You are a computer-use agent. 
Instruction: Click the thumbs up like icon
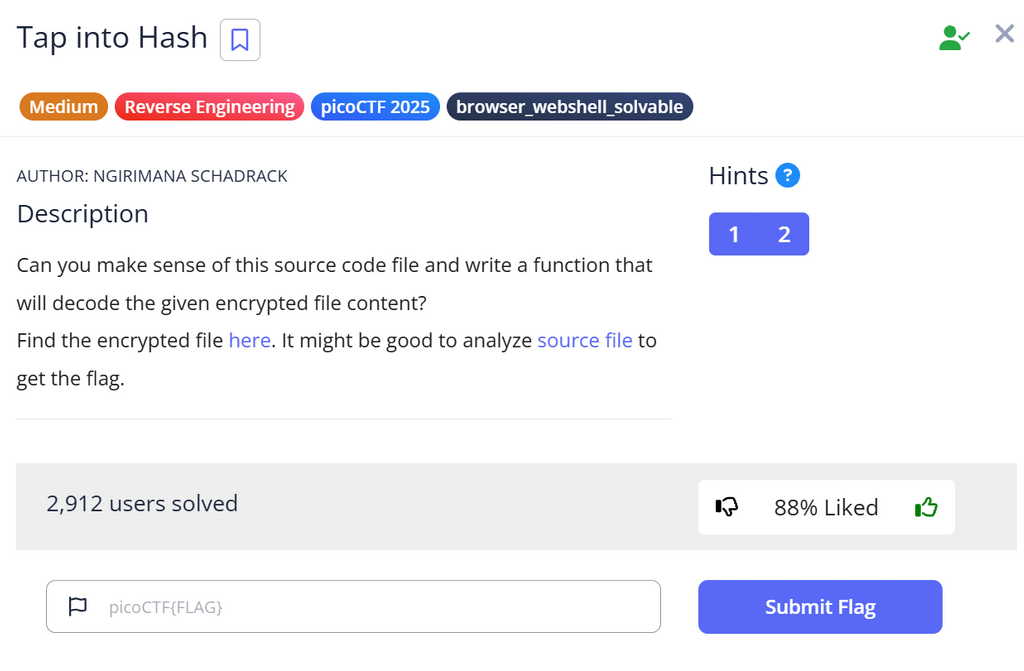926,507
